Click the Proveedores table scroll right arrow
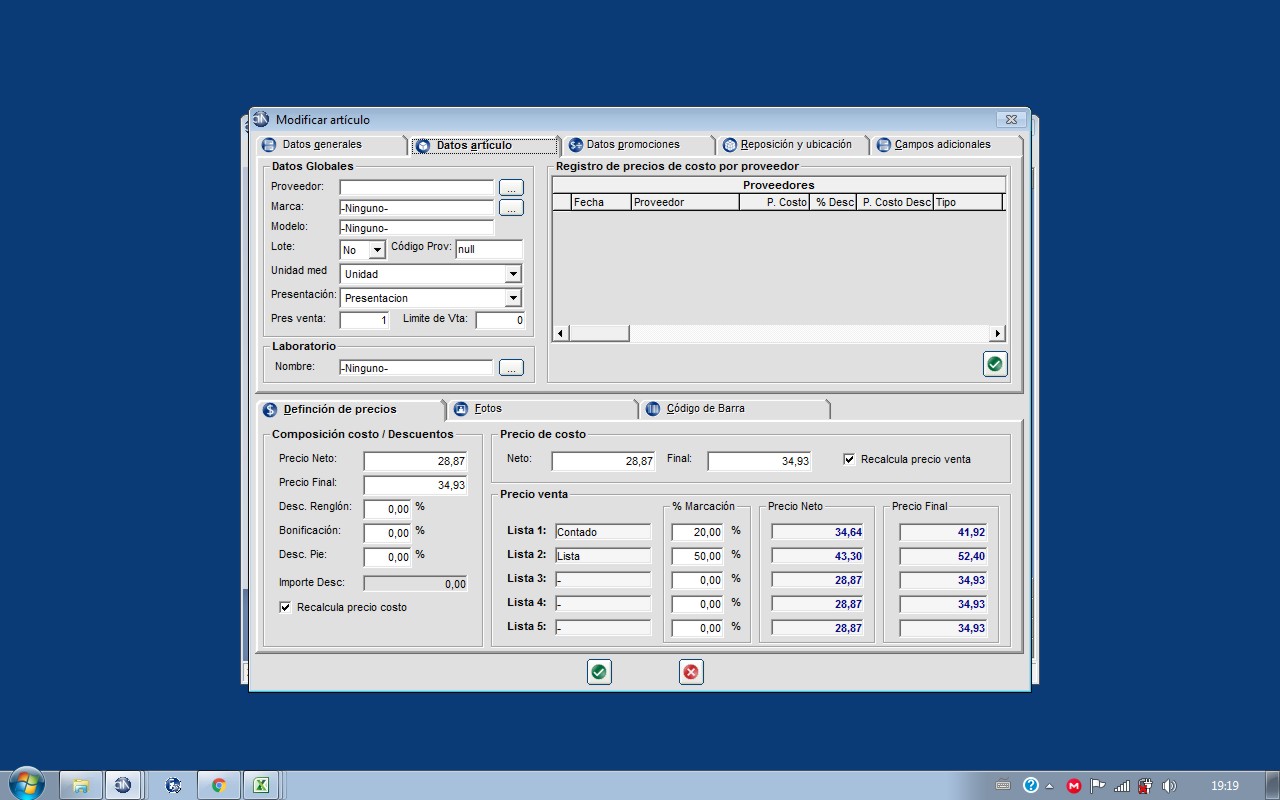Viewport: 1280px width, 800px height. 997,333
